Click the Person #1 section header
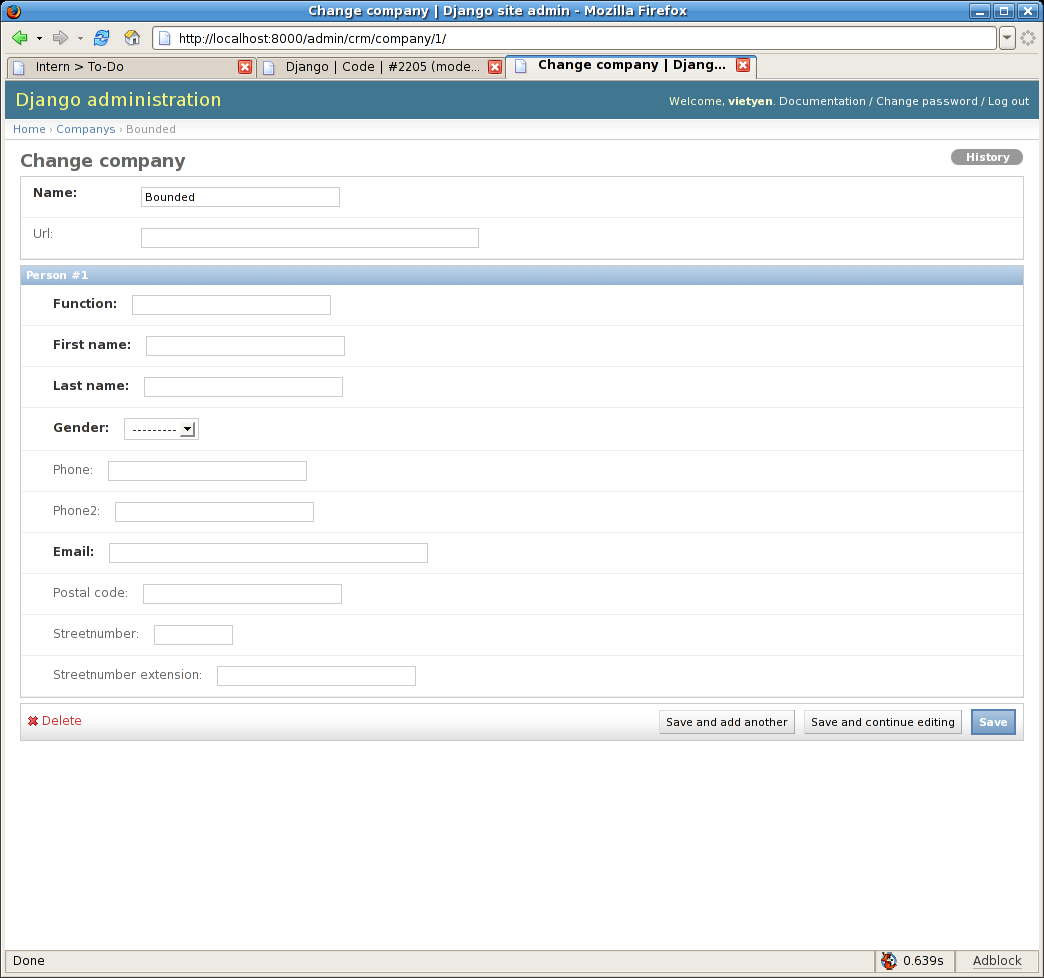 (x=522, y=275)
